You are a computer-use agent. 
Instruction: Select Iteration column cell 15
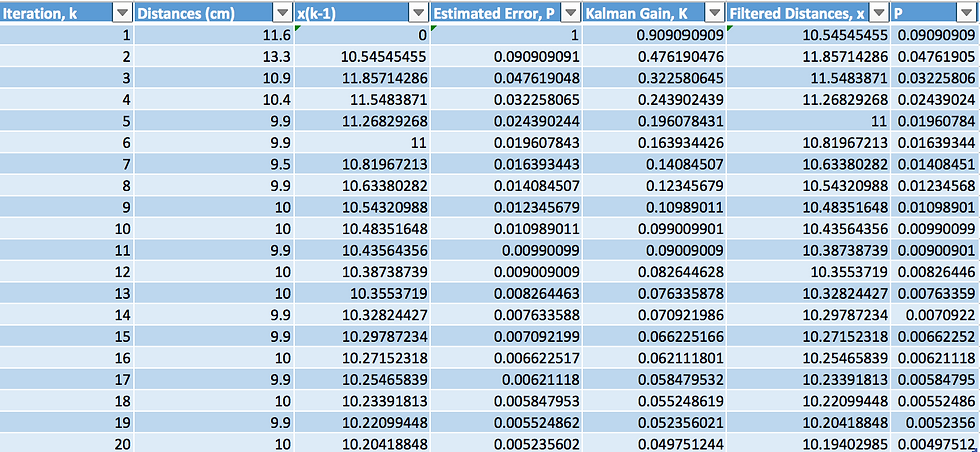tap(66, 336)
